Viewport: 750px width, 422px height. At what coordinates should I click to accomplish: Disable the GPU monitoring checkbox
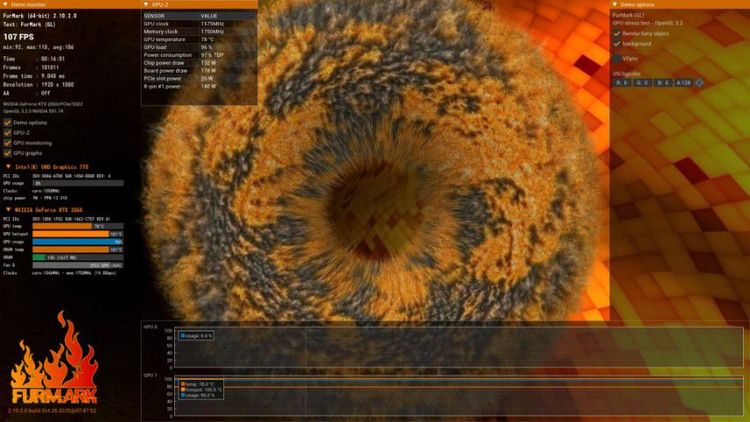(7, 143)
